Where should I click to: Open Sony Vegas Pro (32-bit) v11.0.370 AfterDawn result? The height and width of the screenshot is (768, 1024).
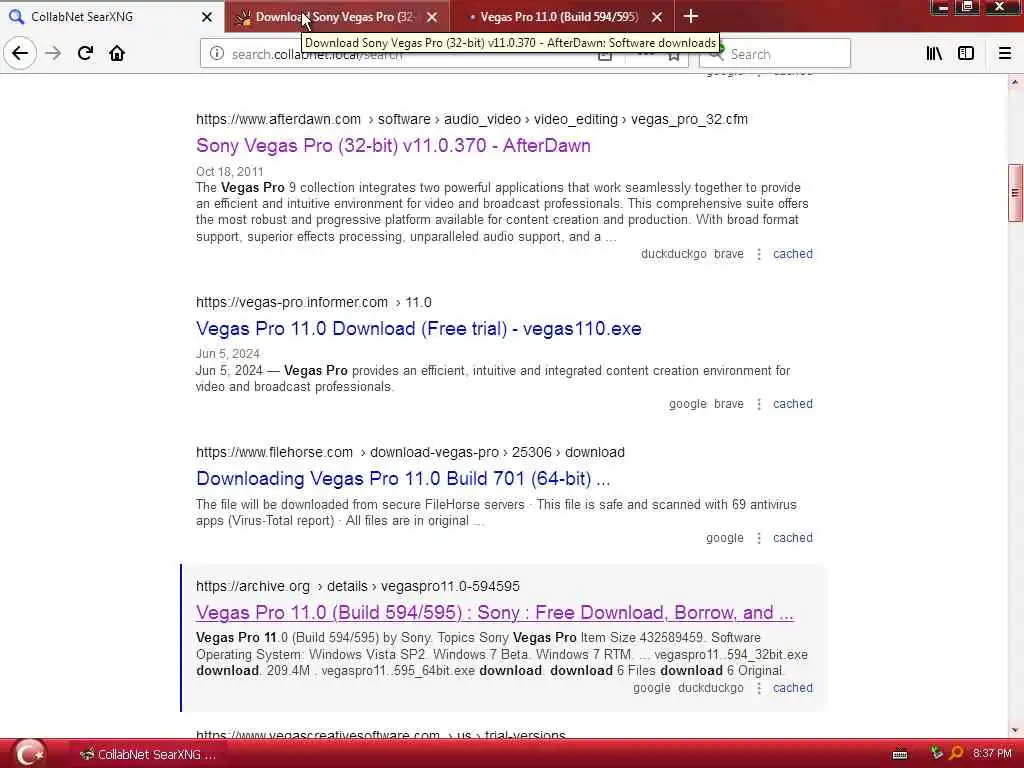[393, 145]
